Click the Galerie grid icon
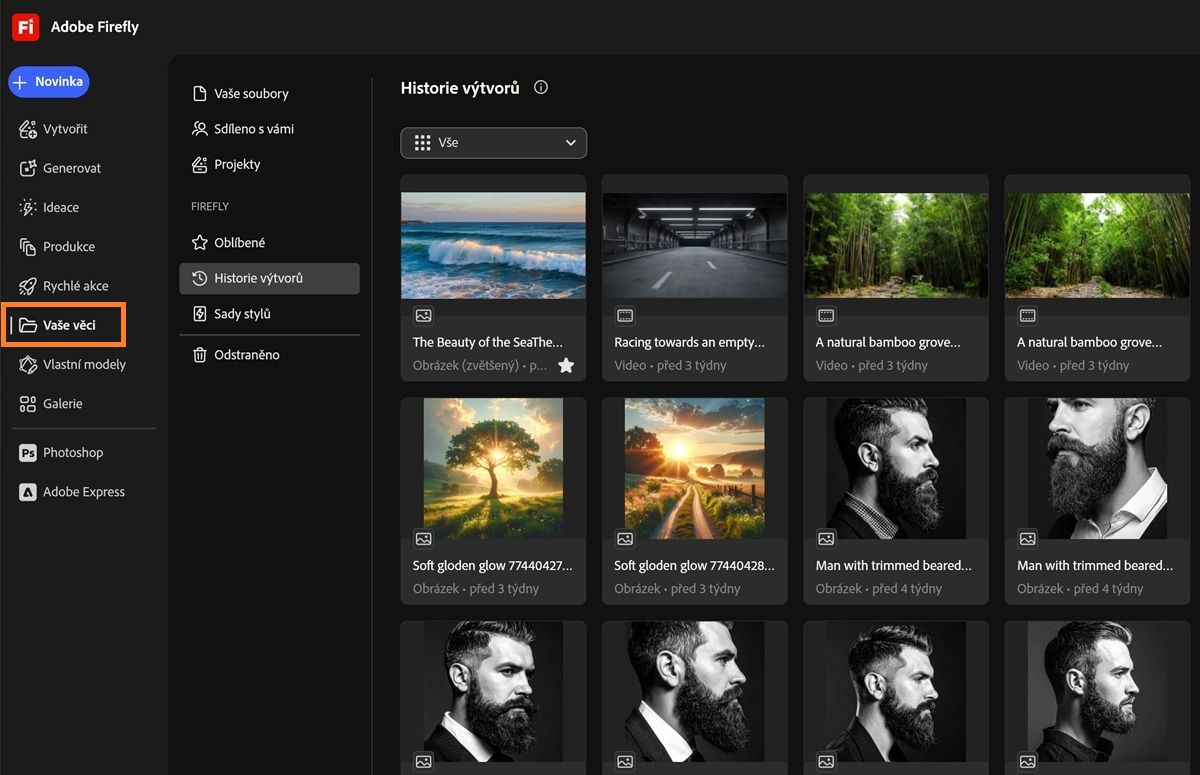 point(27,403)
